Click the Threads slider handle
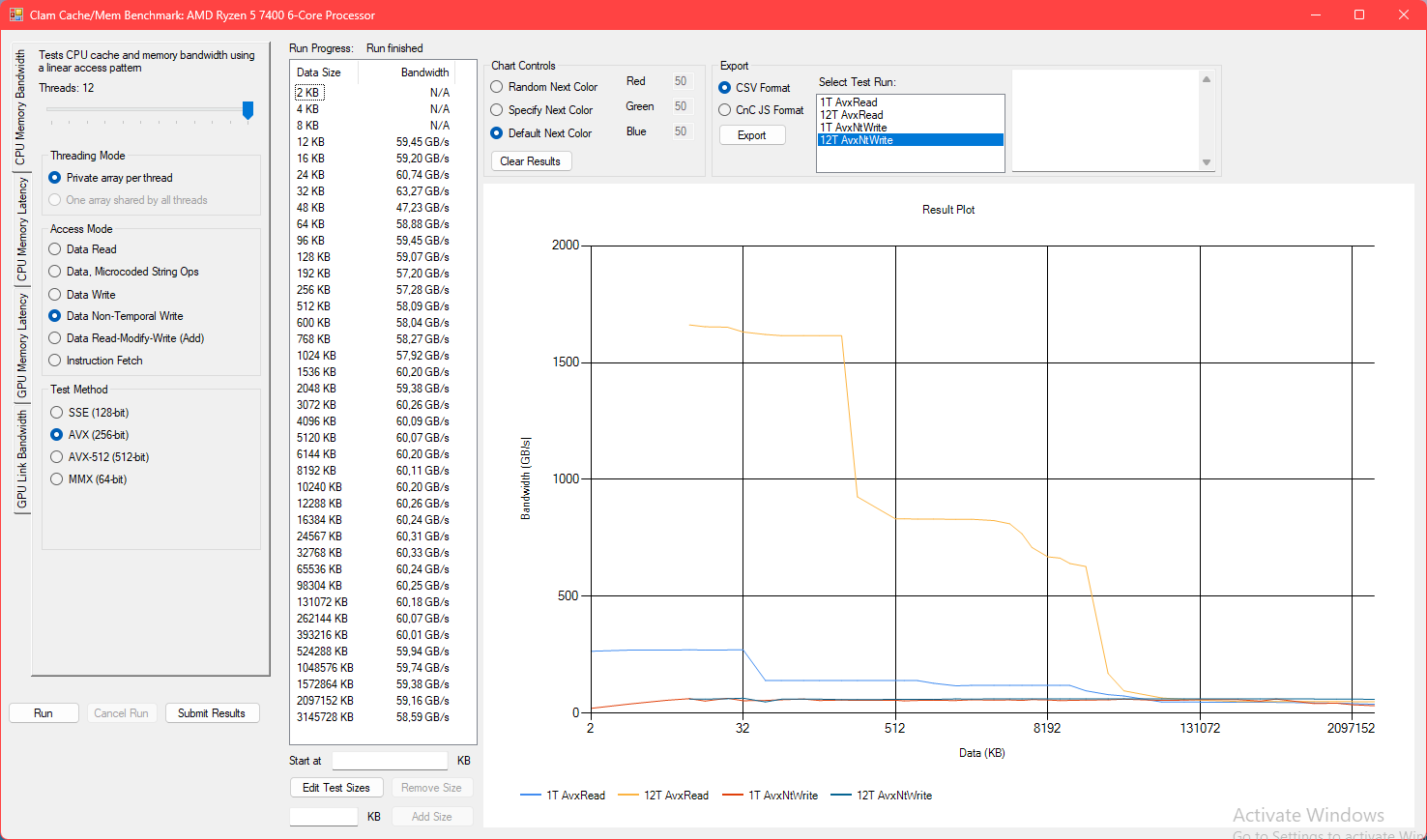1427x840 pixels. [x=248, y=110]
